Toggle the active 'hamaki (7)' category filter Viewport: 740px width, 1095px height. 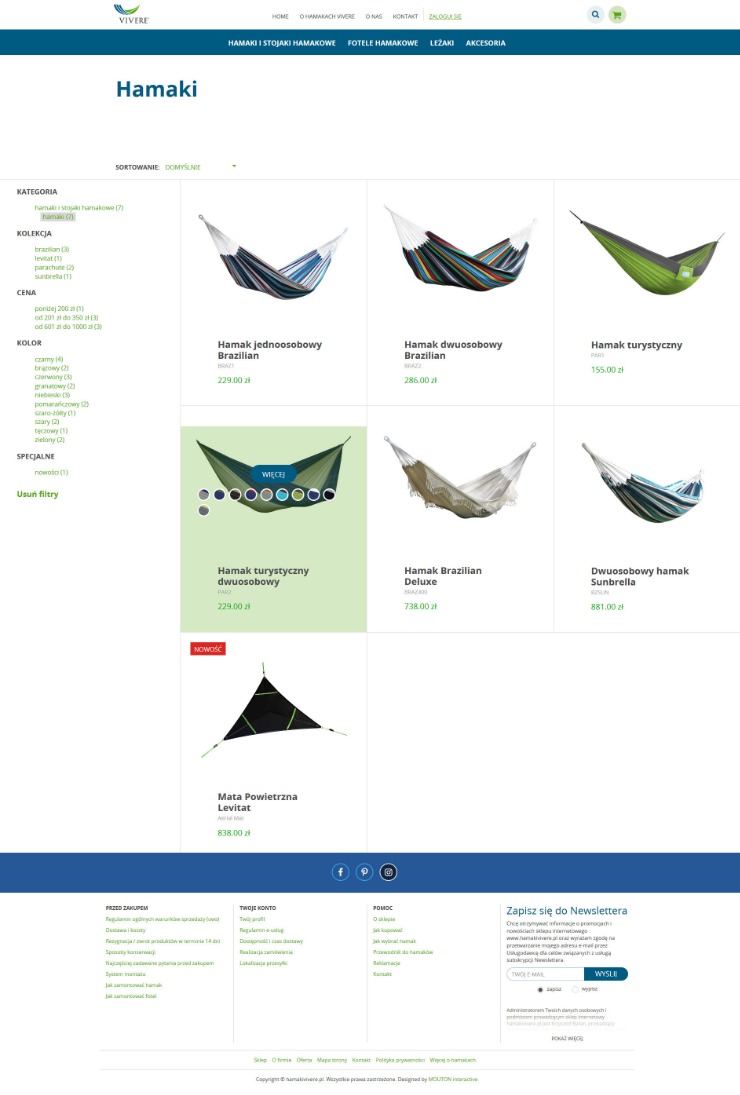point(58,217)
